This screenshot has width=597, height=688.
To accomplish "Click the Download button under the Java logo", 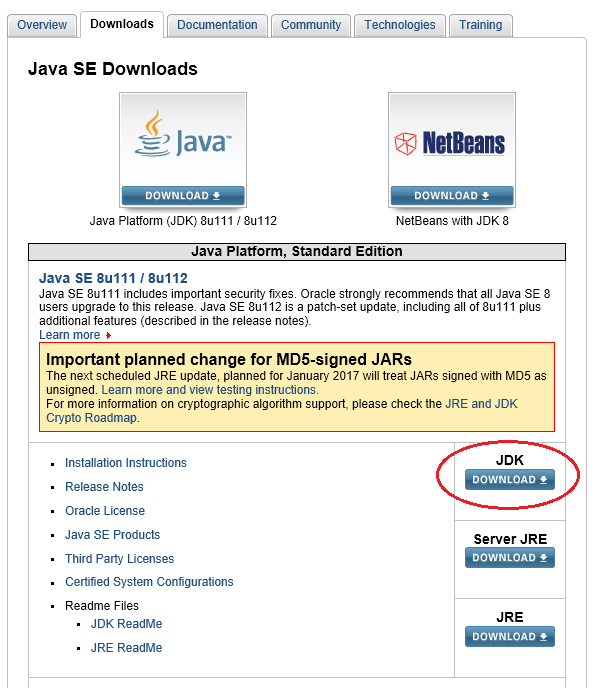I will tap(183, 196).
